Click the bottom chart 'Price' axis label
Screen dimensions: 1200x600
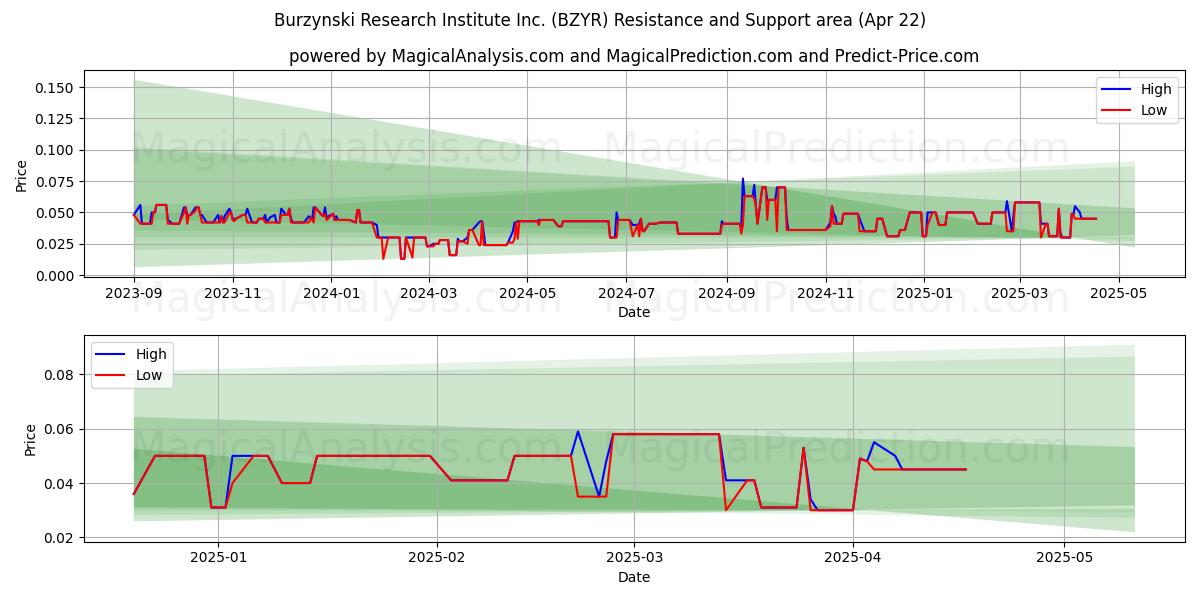(30, 440)
